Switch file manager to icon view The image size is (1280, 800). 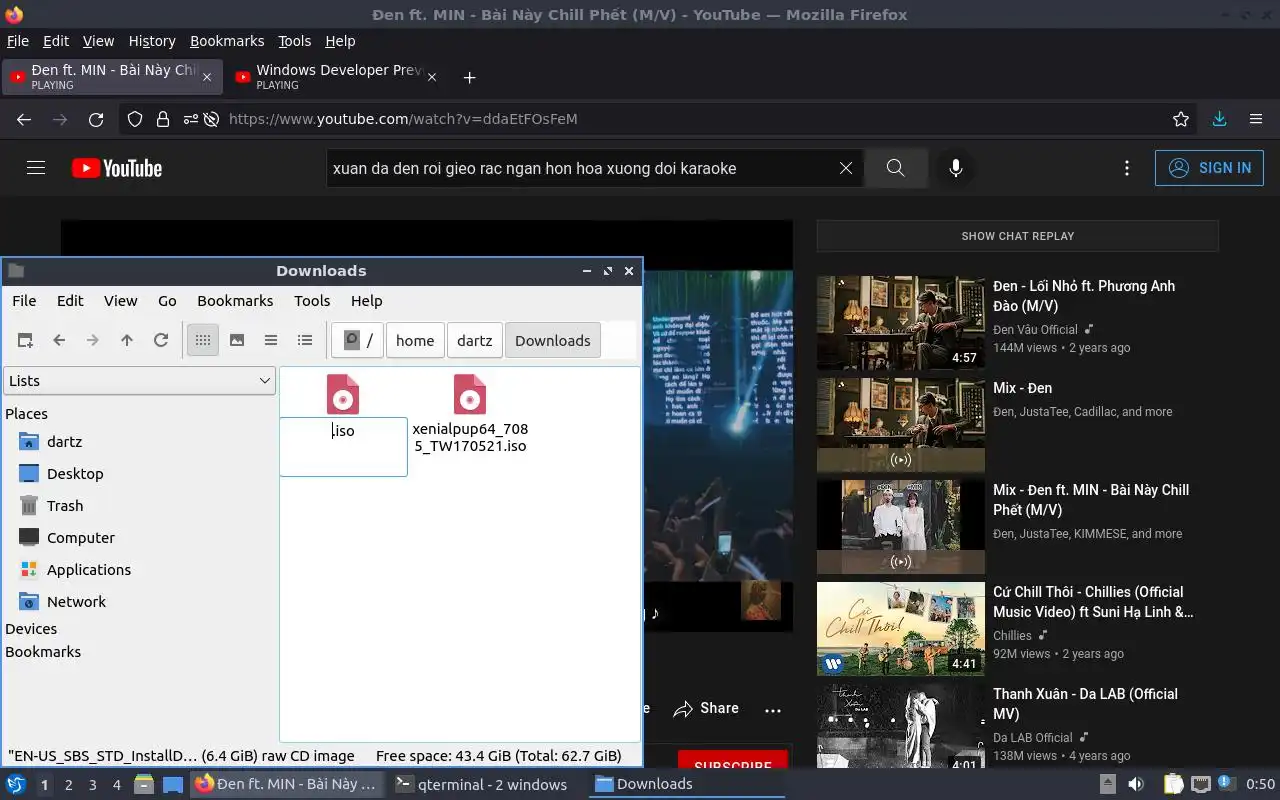(203, 340)
